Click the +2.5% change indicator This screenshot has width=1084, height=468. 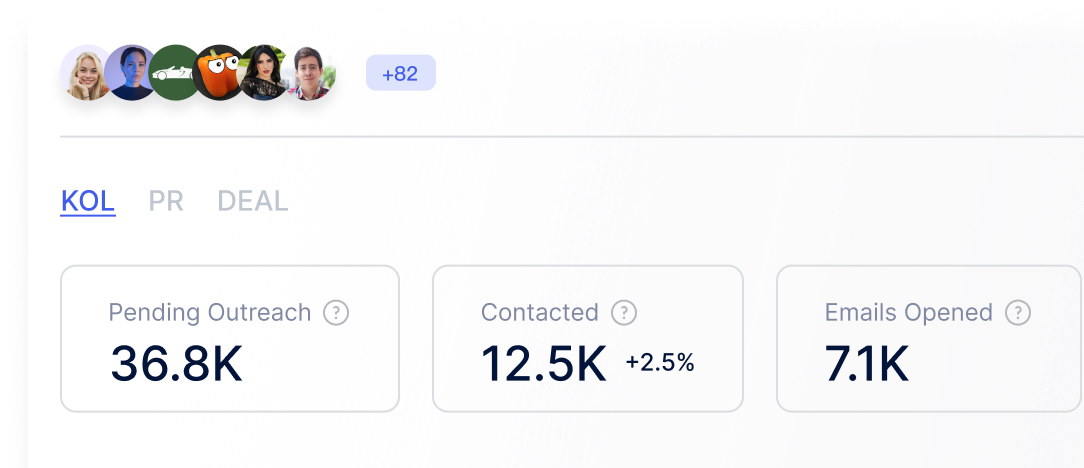(x=660, y=363)
